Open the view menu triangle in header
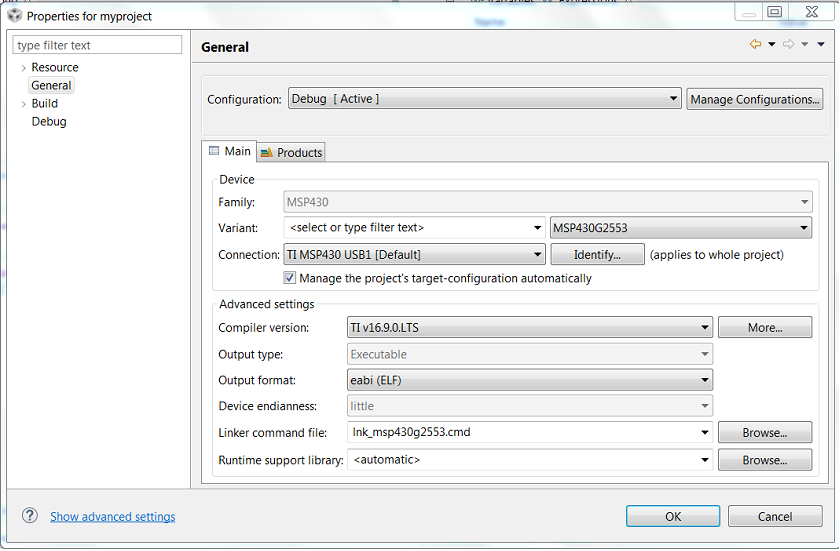Image resolution: width=840 pixels, height=551 pixels. point(821,44)
